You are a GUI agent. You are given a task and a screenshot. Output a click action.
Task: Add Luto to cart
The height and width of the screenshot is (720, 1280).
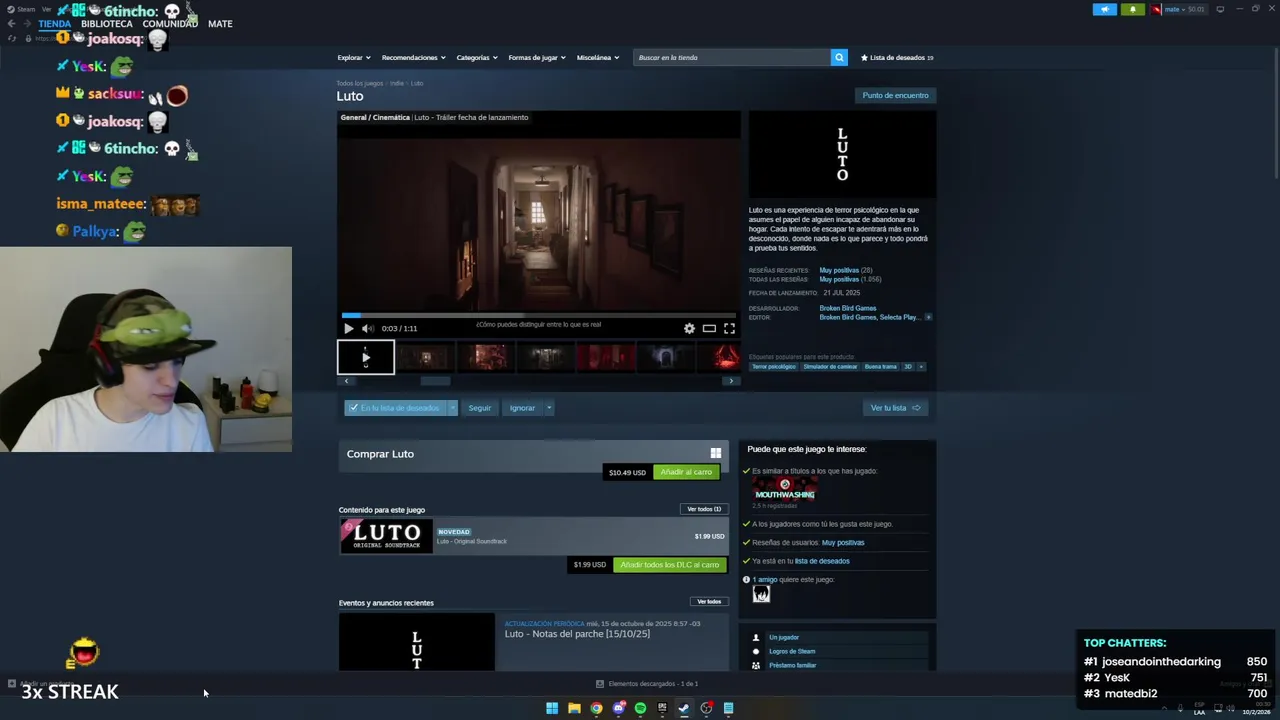point(686,472)
